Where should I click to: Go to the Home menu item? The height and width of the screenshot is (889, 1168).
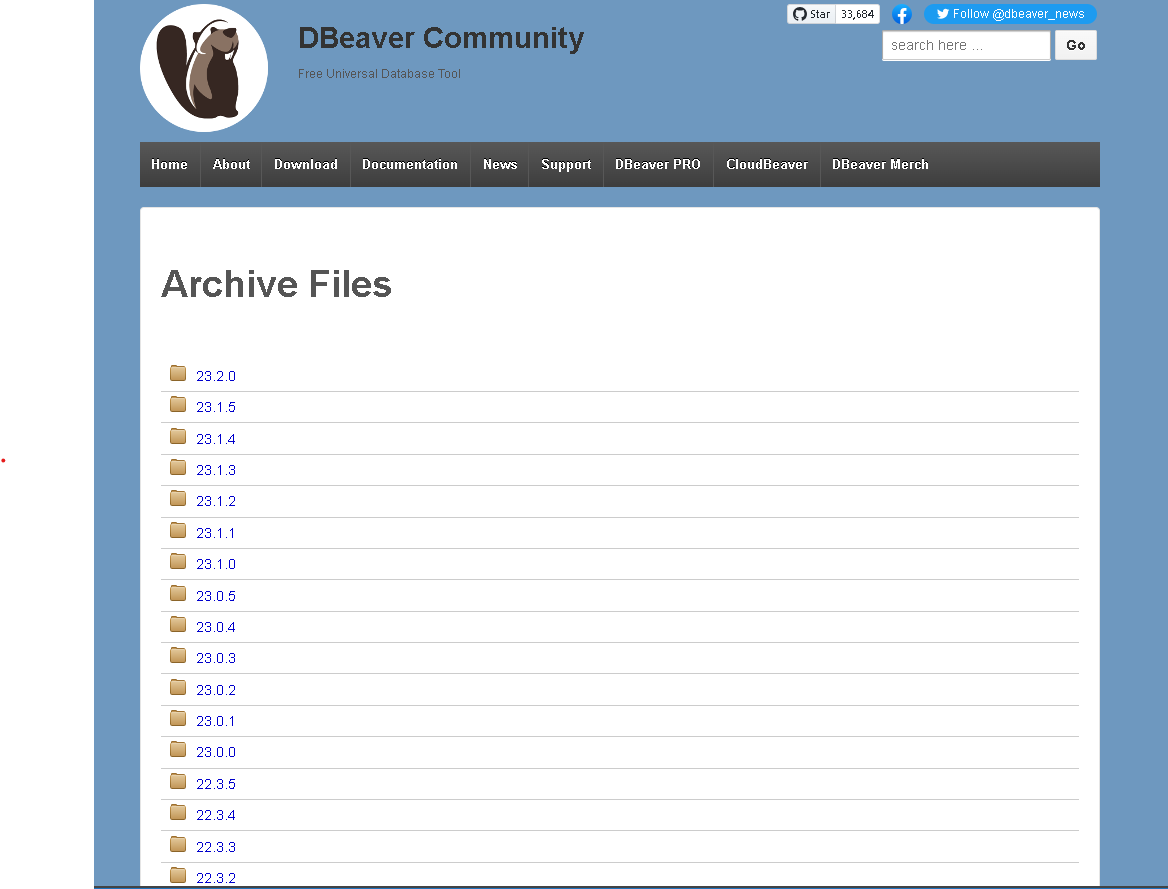click(169, 165)
